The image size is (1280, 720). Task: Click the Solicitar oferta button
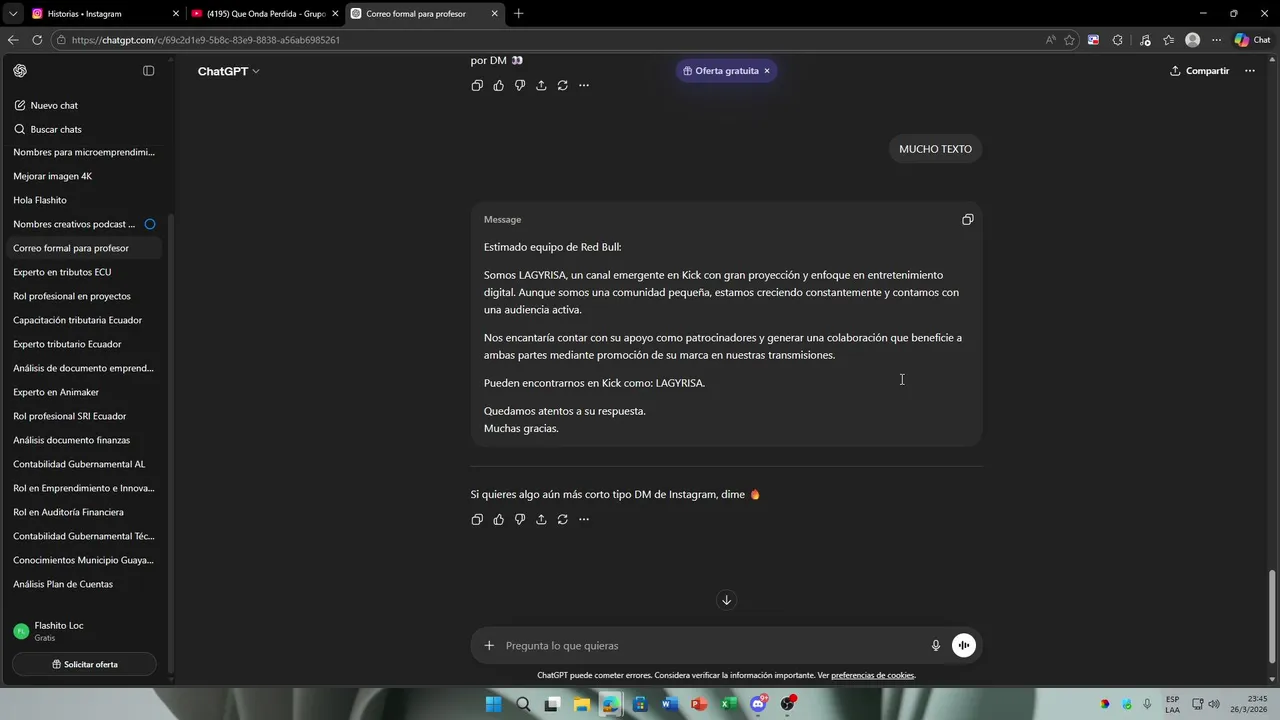(84, 664)
